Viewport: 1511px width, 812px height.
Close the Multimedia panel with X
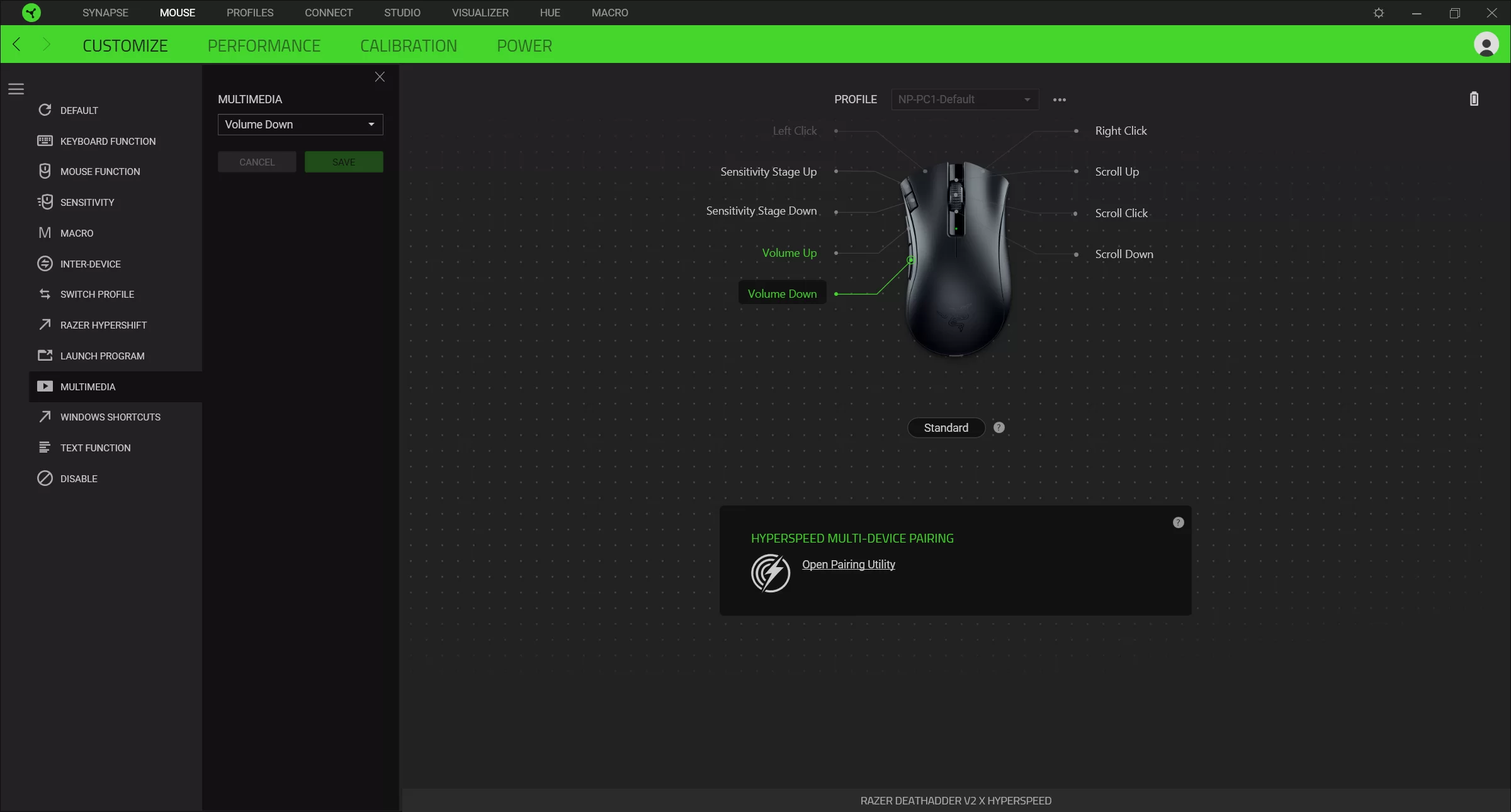pos(380,77)
